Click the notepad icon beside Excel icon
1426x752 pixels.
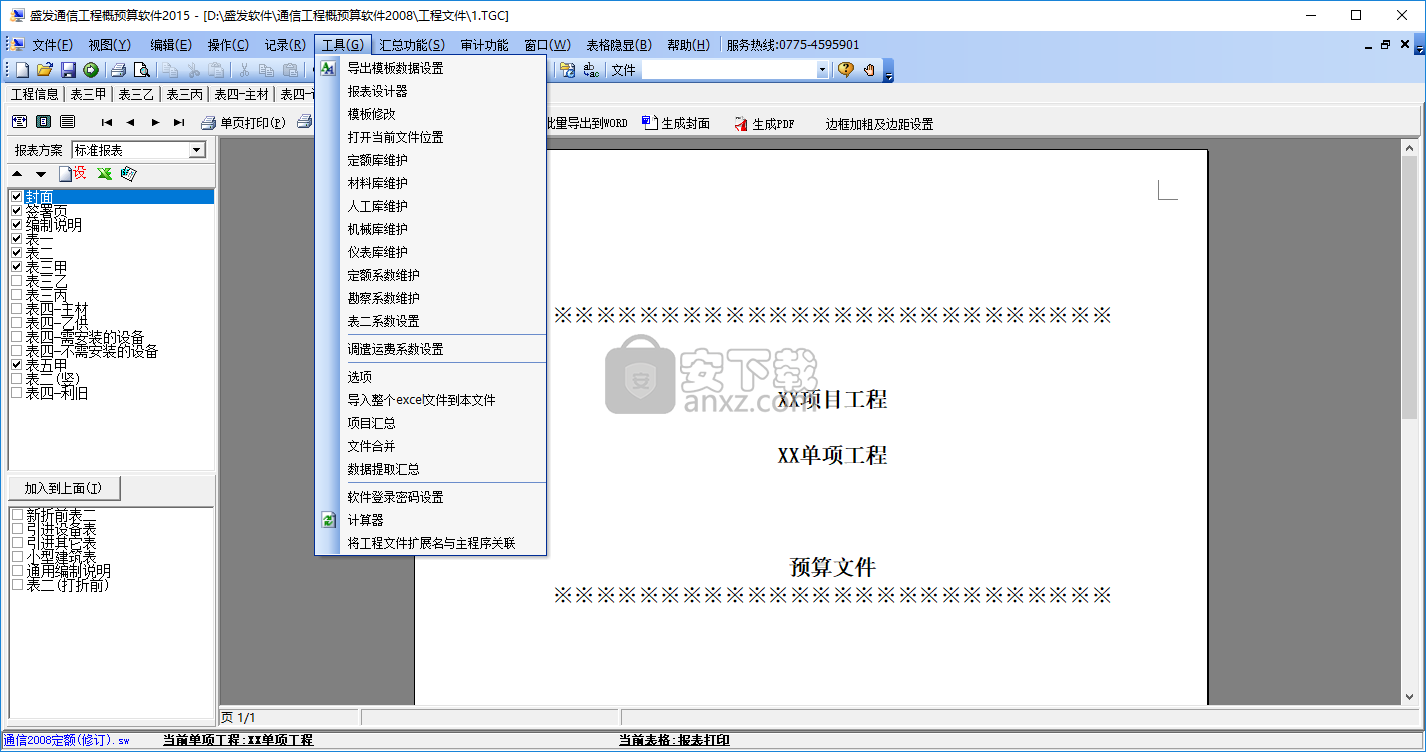pyautogui.click(x=128, y=174)
